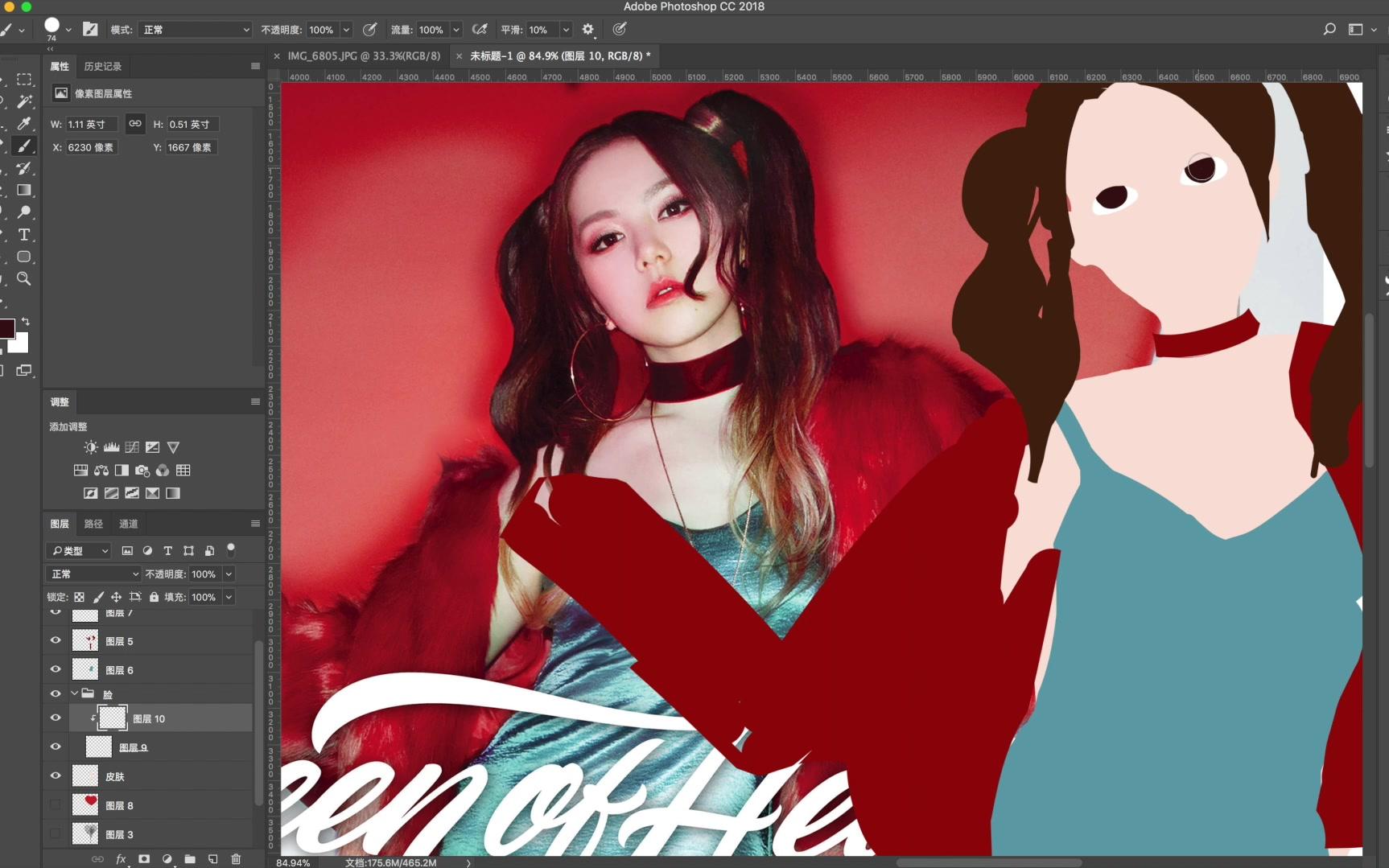Add Levels adjustment

click(x=112, y=447)
